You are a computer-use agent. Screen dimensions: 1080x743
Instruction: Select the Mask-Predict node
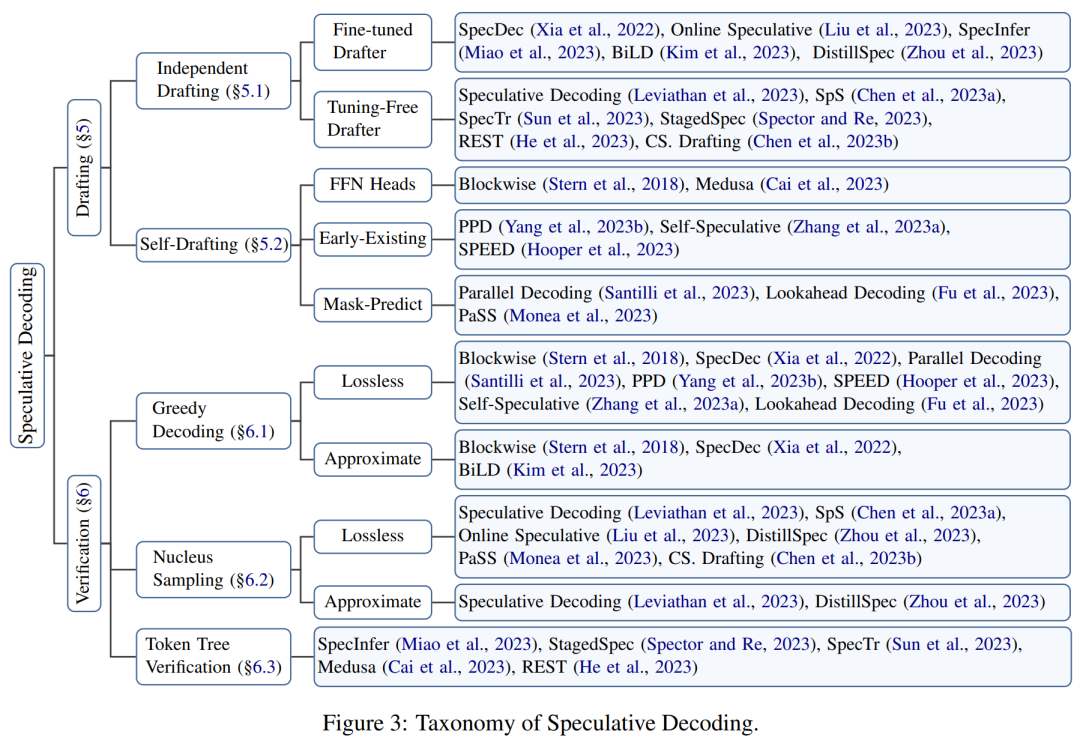[373, 304]
